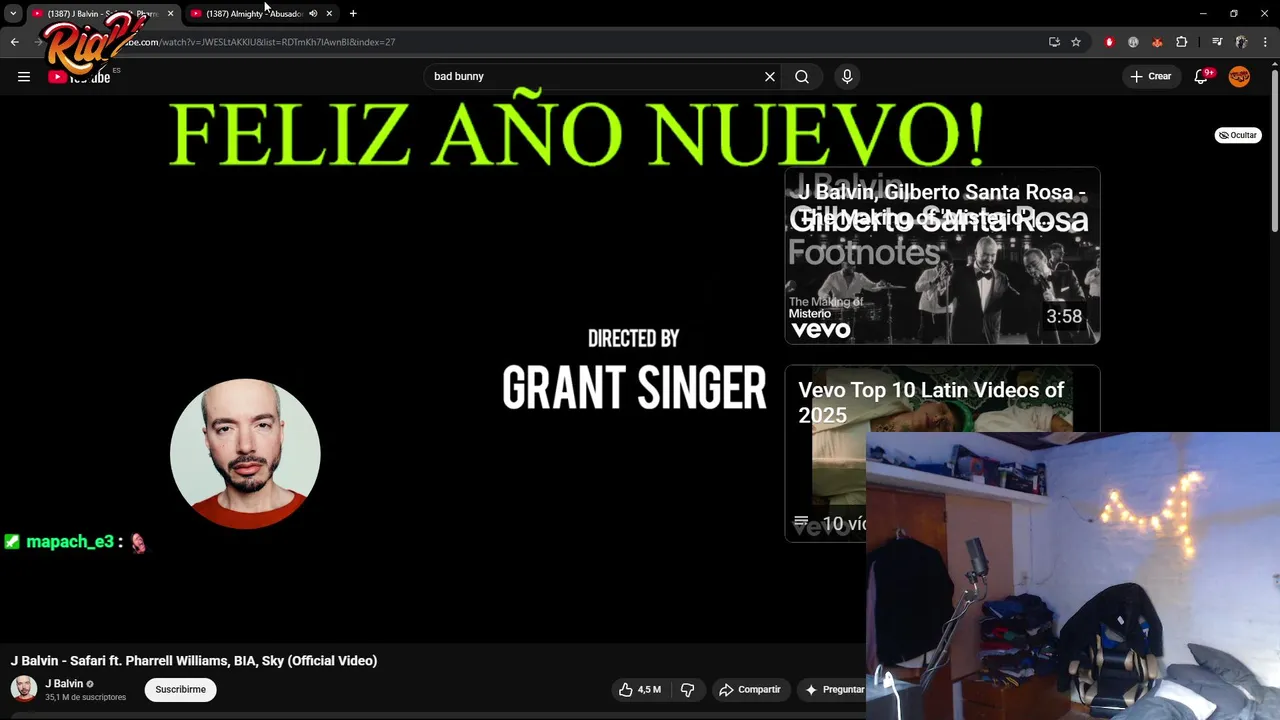The height and width of the screenshot is (720, 1280).
Task: Open the orange fox extension icon
Action: (x=1157, y=42)
